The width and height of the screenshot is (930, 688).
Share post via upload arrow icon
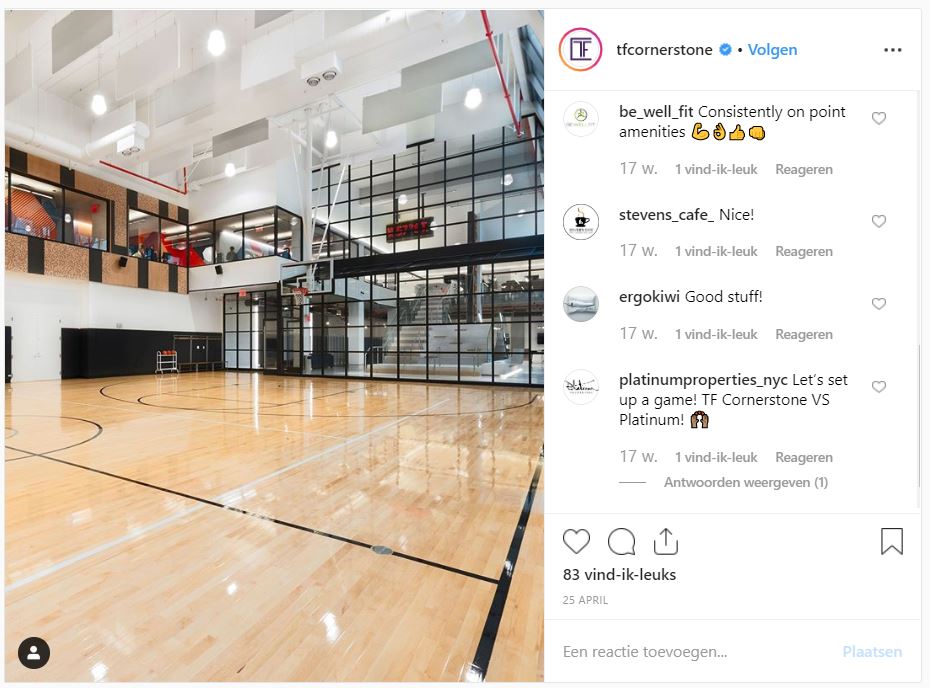[665, 542]
